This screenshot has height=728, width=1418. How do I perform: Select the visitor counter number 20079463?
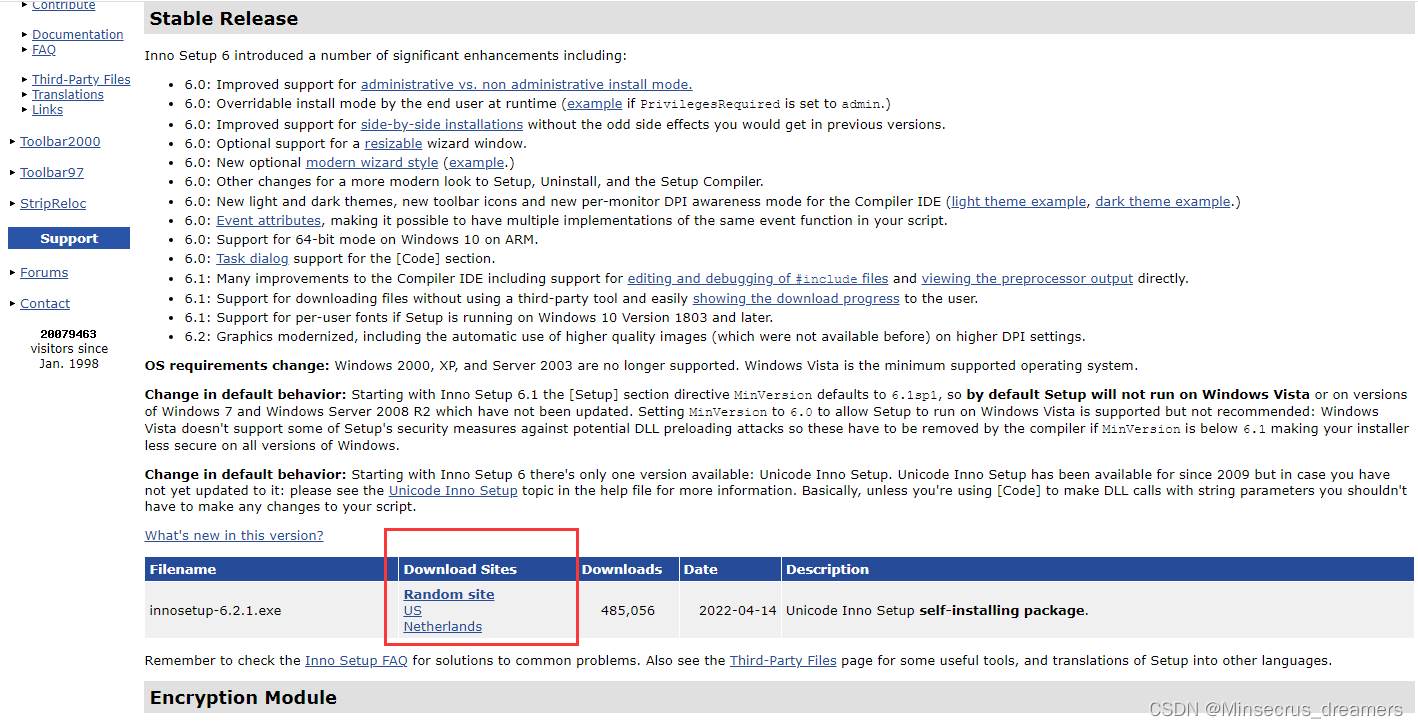(x=69, y=334)
